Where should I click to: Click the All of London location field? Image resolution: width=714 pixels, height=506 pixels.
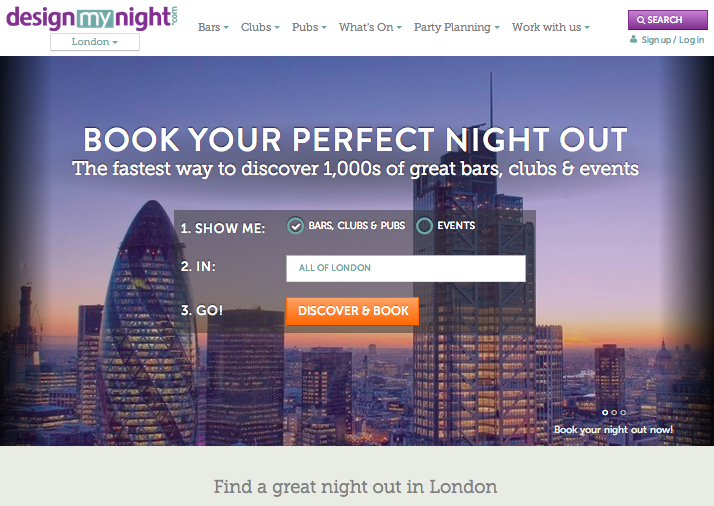406,268
